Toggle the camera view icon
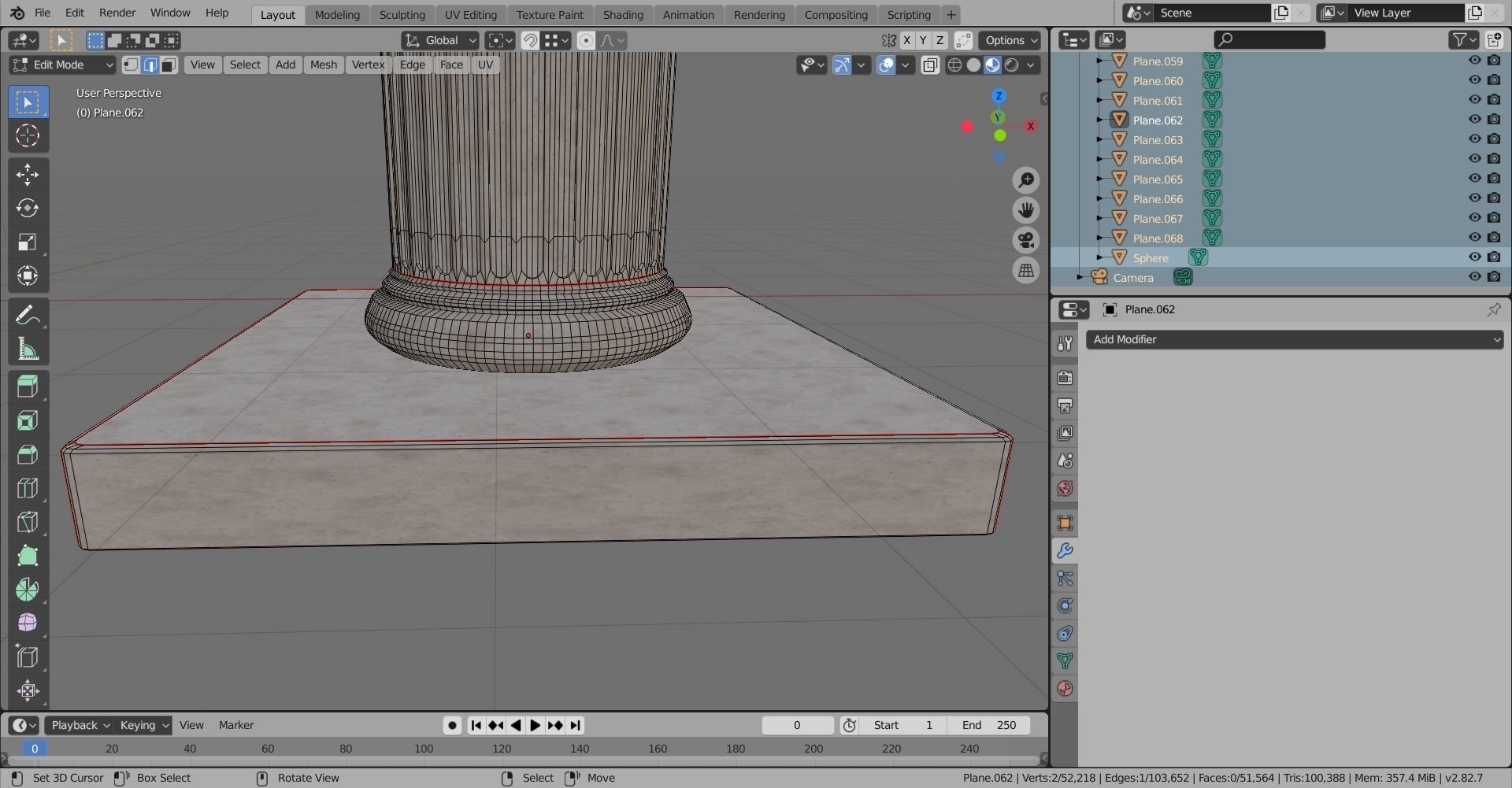The height and width of the screenshot is (788, 1512). click(x=1025, y=240)
